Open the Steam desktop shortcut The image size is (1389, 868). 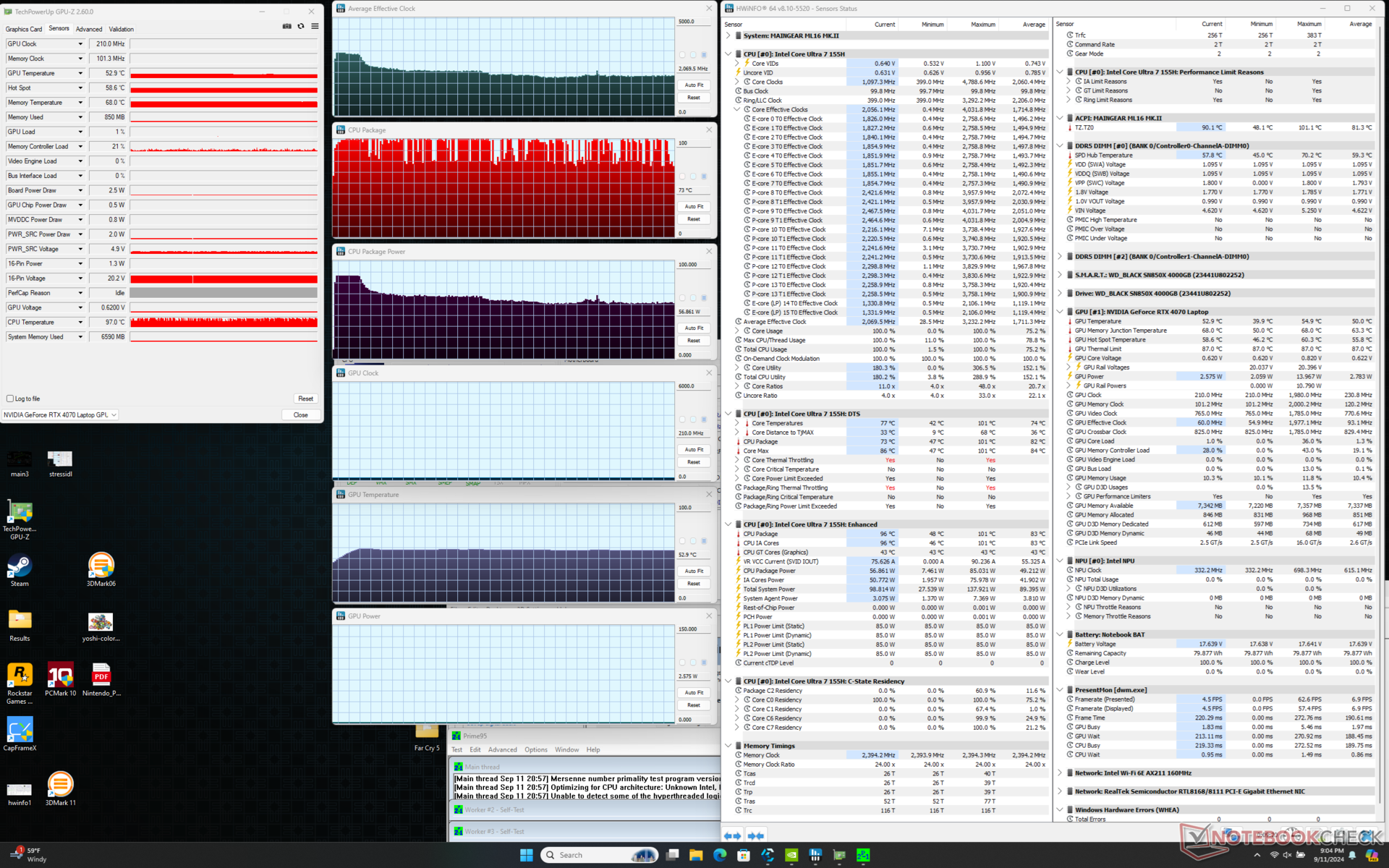tap(20, 566)
